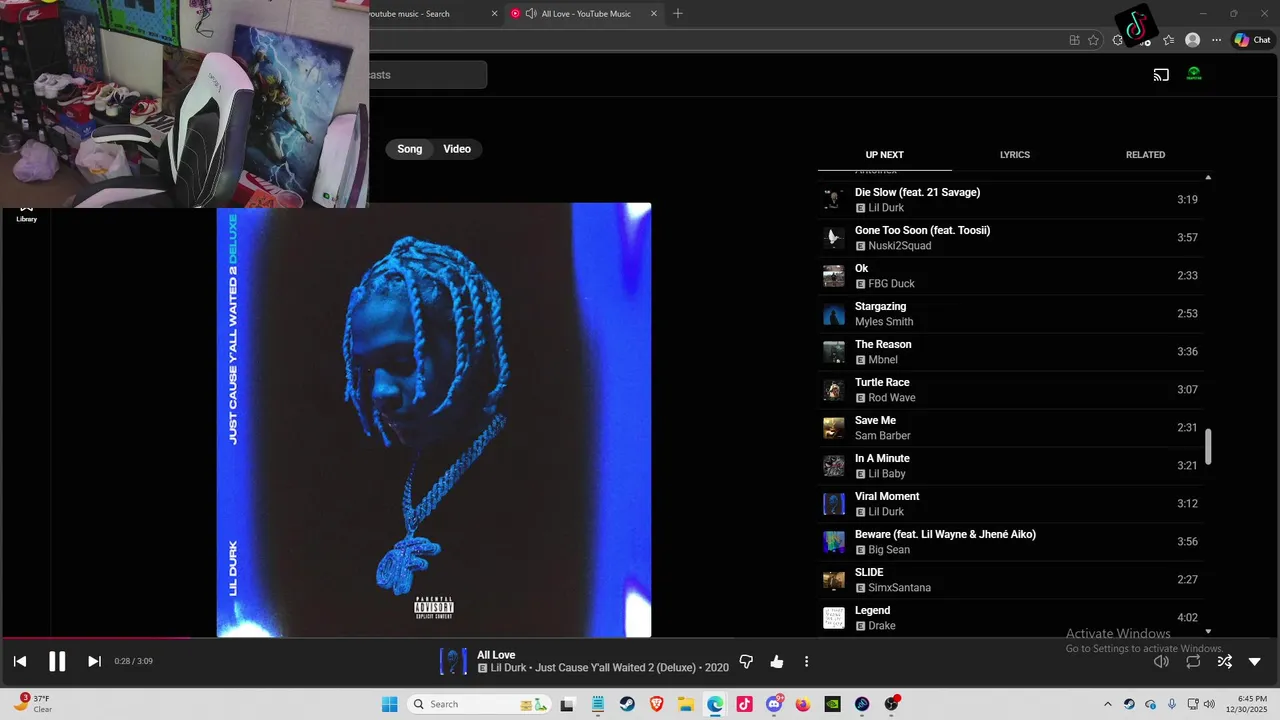Pause the current song

57,661
